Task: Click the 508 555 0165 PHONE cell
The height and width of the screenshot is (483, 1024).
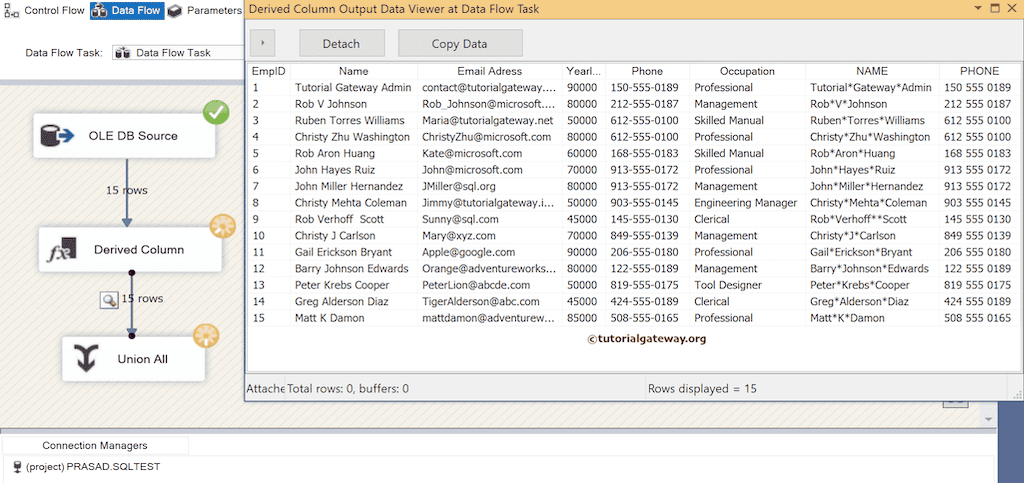Action: [x=979, y=319]
